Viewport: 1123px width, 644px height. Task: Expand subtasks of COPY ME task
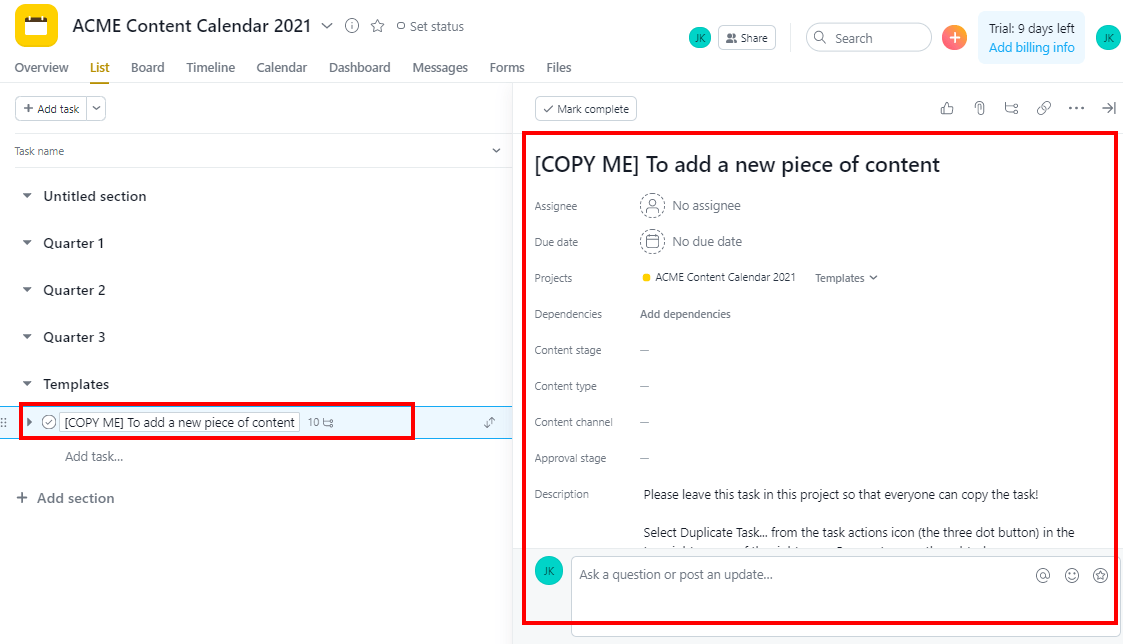[x=29, y=423]
